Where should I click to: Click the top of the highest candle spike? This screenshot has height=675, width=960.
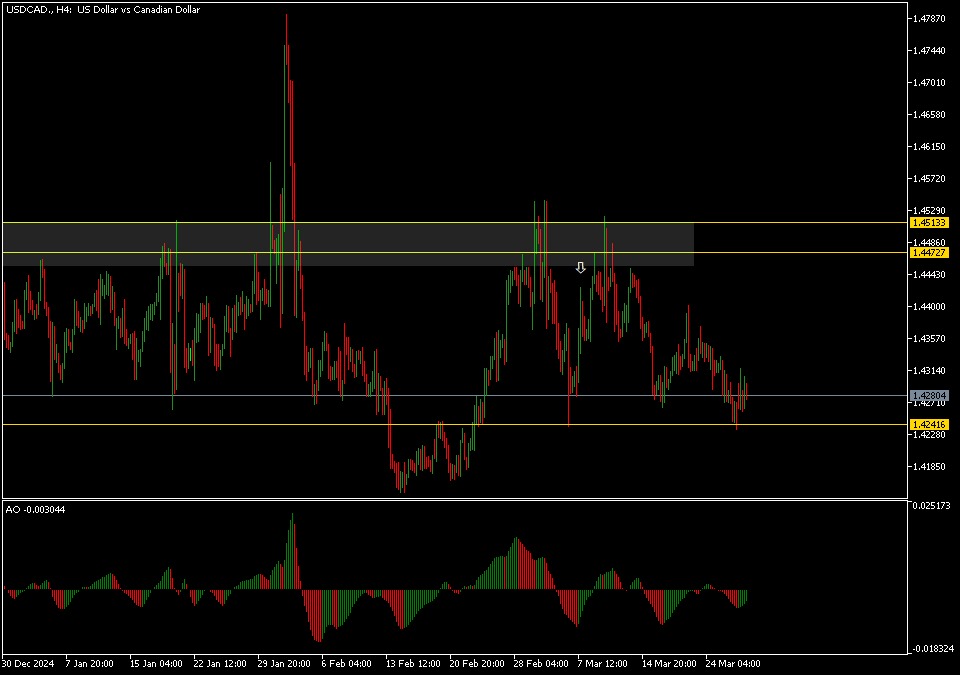tap(286, 16)
